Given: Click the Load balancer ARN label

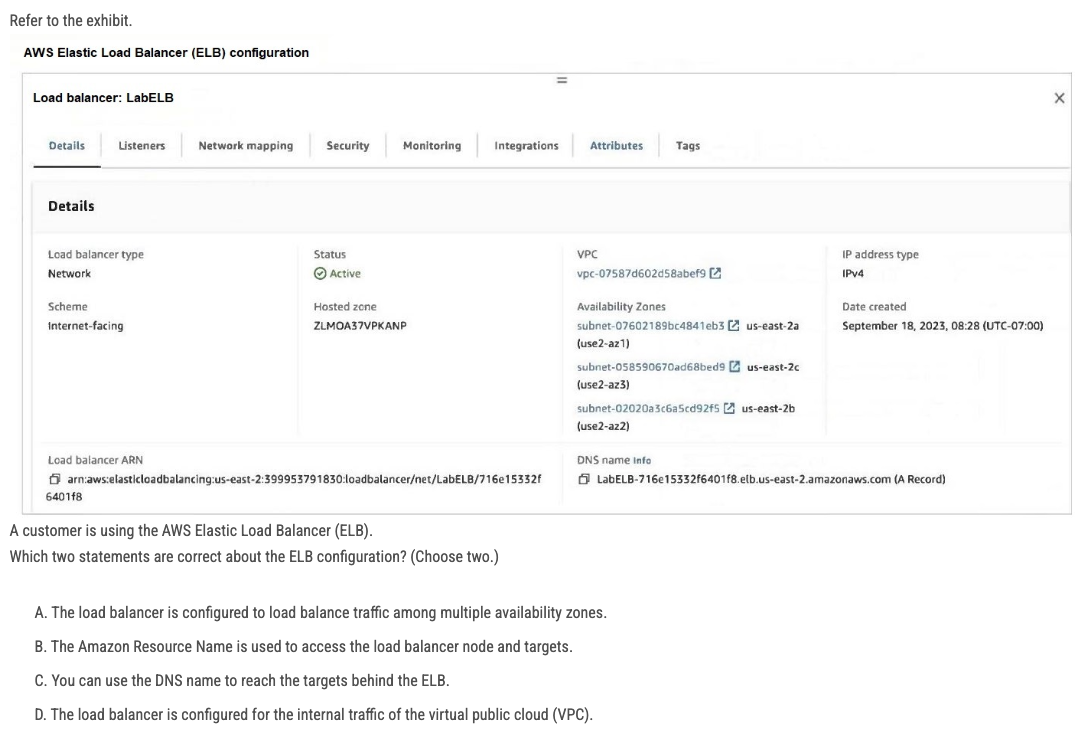Looking at the screenshot, I should pos(95,460).
